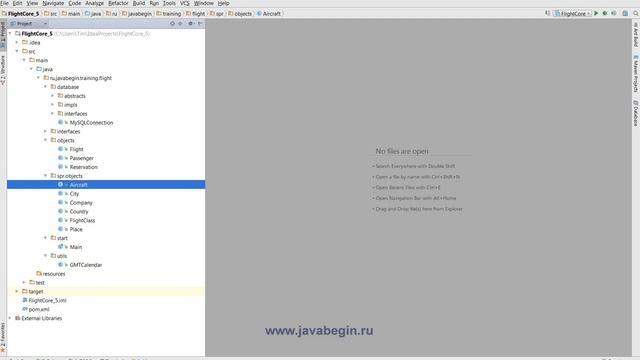
Task: Select the Flight class under objects
Action: [x=76, y=149]
